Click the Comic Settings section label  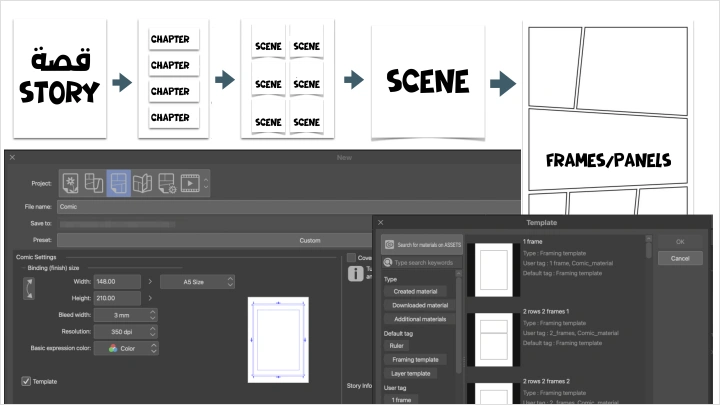click(36, 257)
